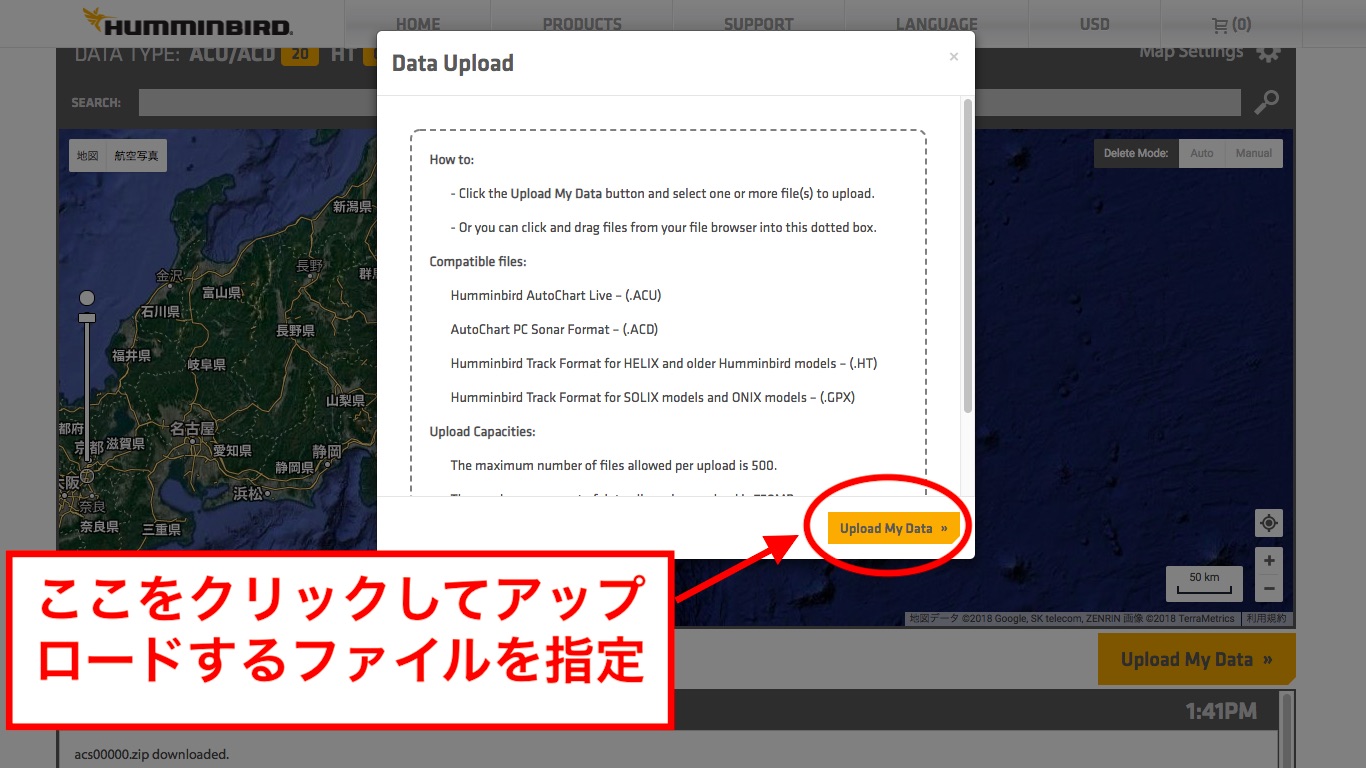Open Map Settings gear icon
The image size is (1366, 768).
point(1268,53)
